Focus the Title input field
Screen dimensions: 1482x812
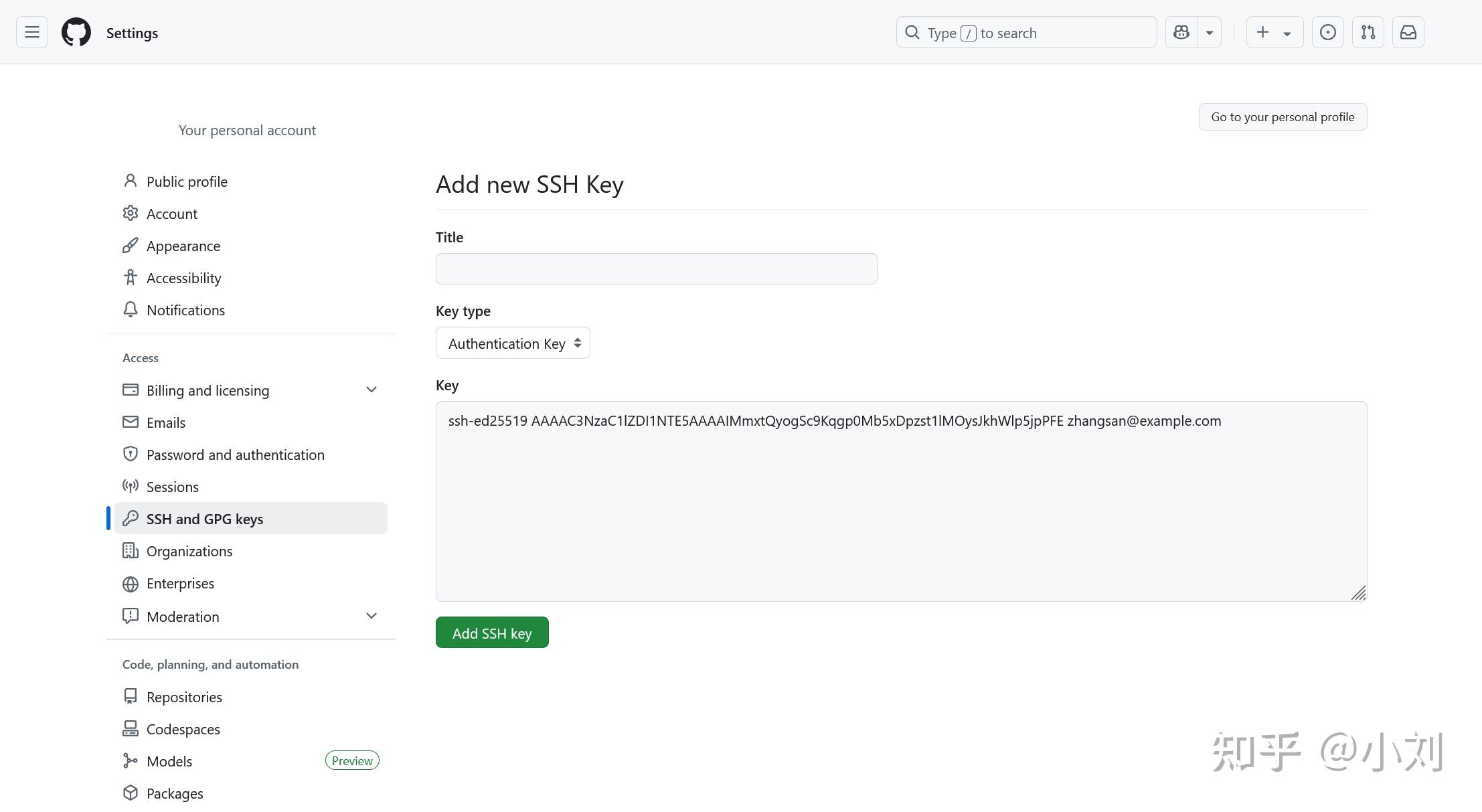pyautogui.click(x=655, y=268)
